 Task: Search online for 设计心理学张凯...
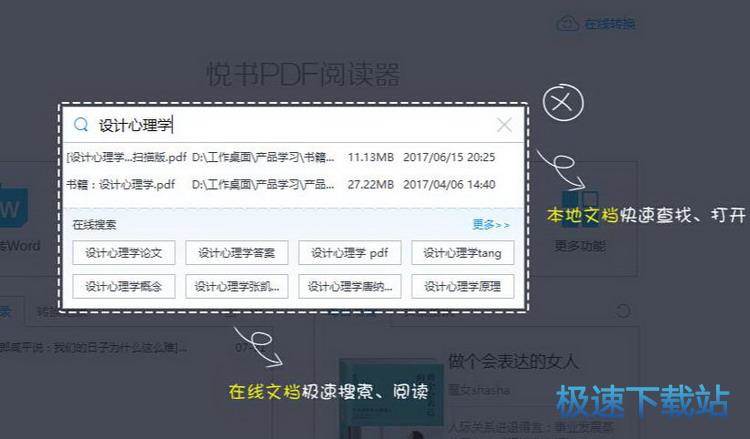coord(237,286)
